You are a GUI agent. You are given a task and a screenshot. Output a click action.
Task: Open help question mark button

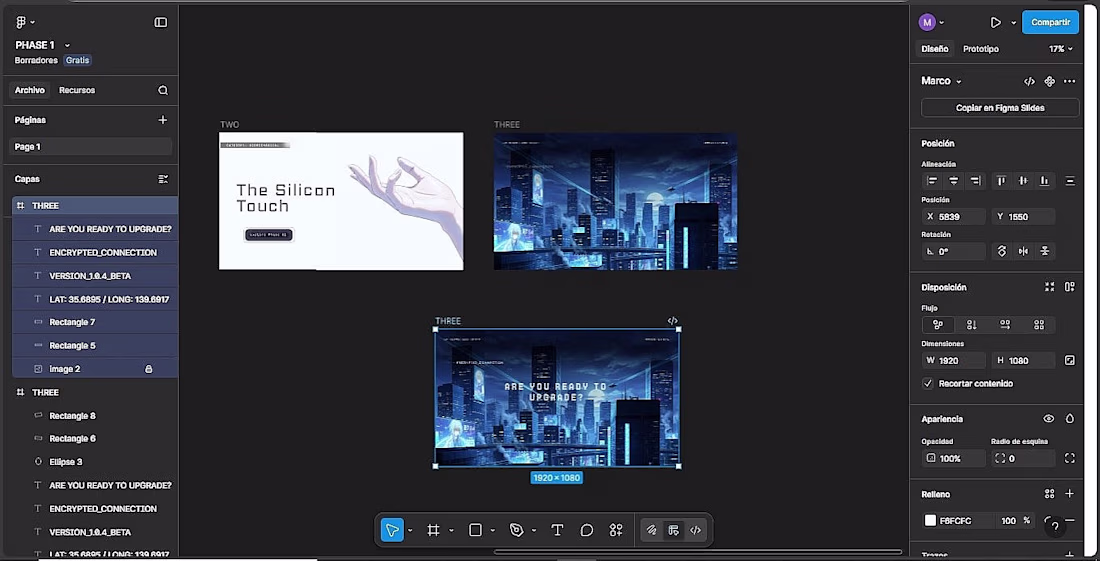pyautogui.click(x=1055, y=526)
